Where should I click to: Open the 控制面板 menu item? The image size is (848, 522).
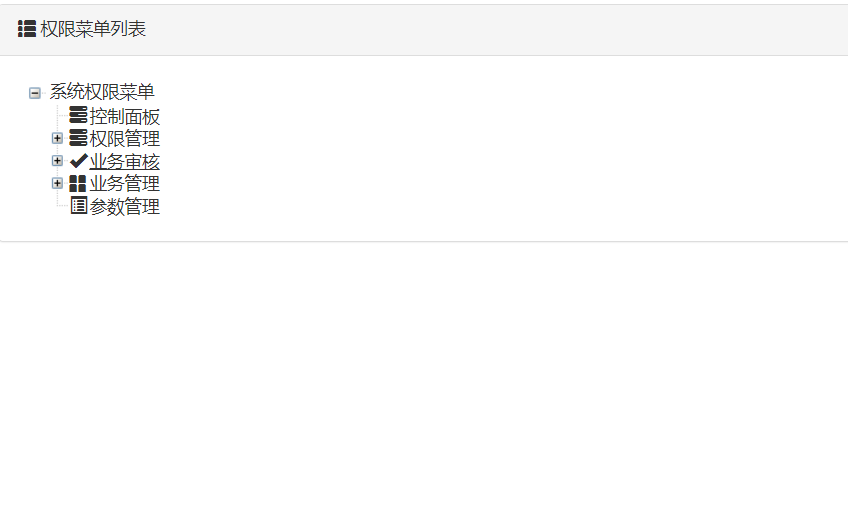pyautogui.click(x=125, y=117)
